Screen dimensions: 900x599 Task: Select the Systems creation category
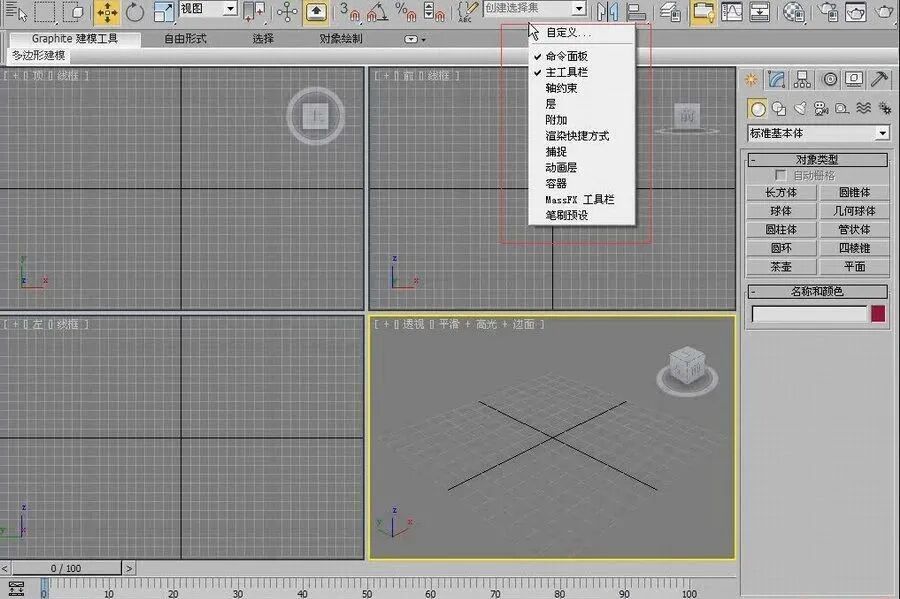[x=885, y=108]
